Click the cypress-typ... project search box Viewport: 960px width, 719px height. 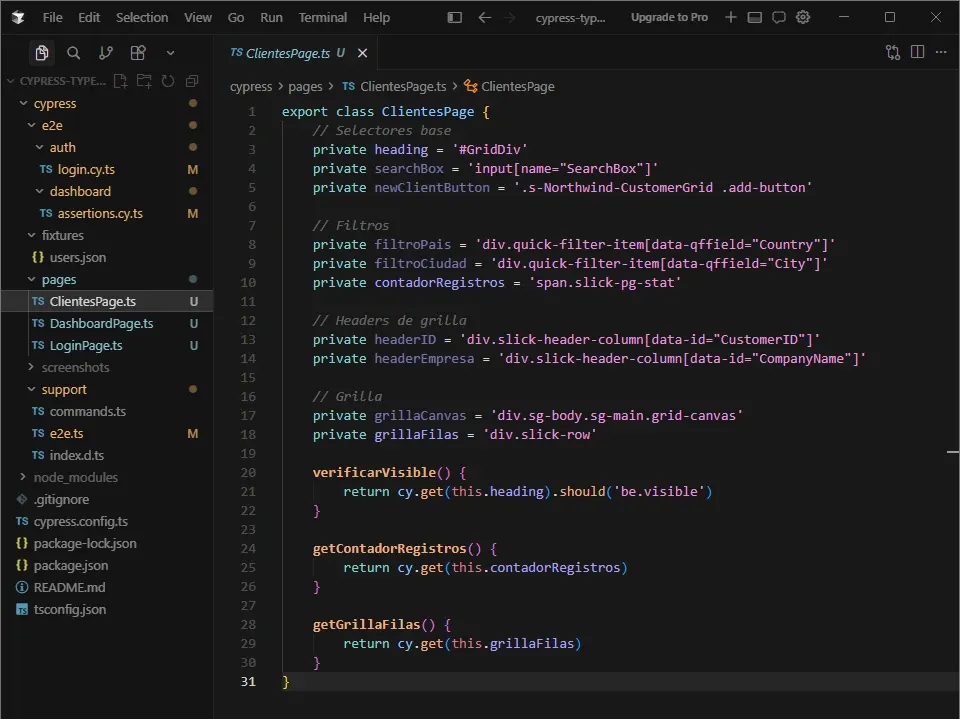570,18
